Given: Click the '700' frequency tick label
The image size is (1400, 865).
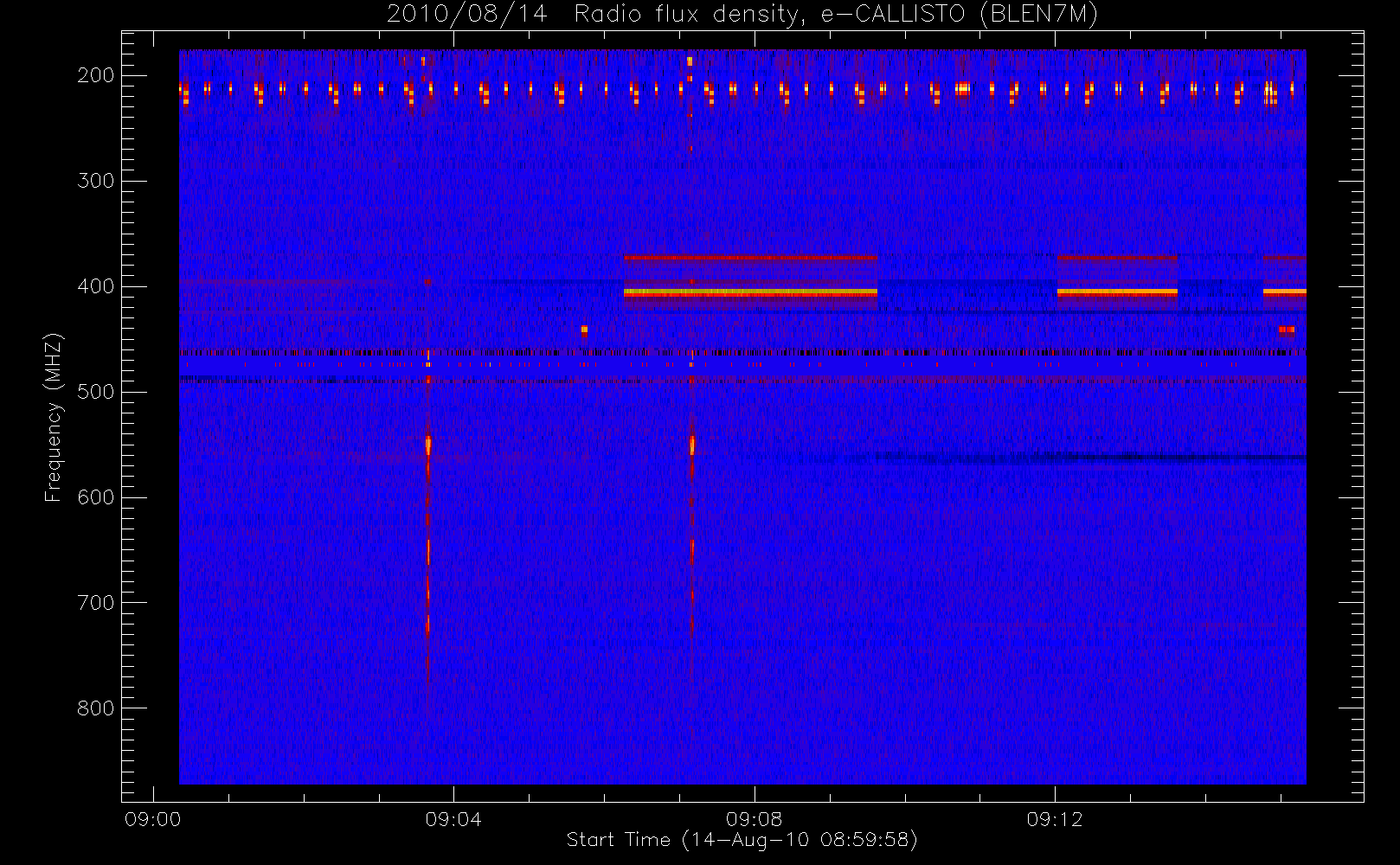Looking at the screenshot, I should coord(96,603).
